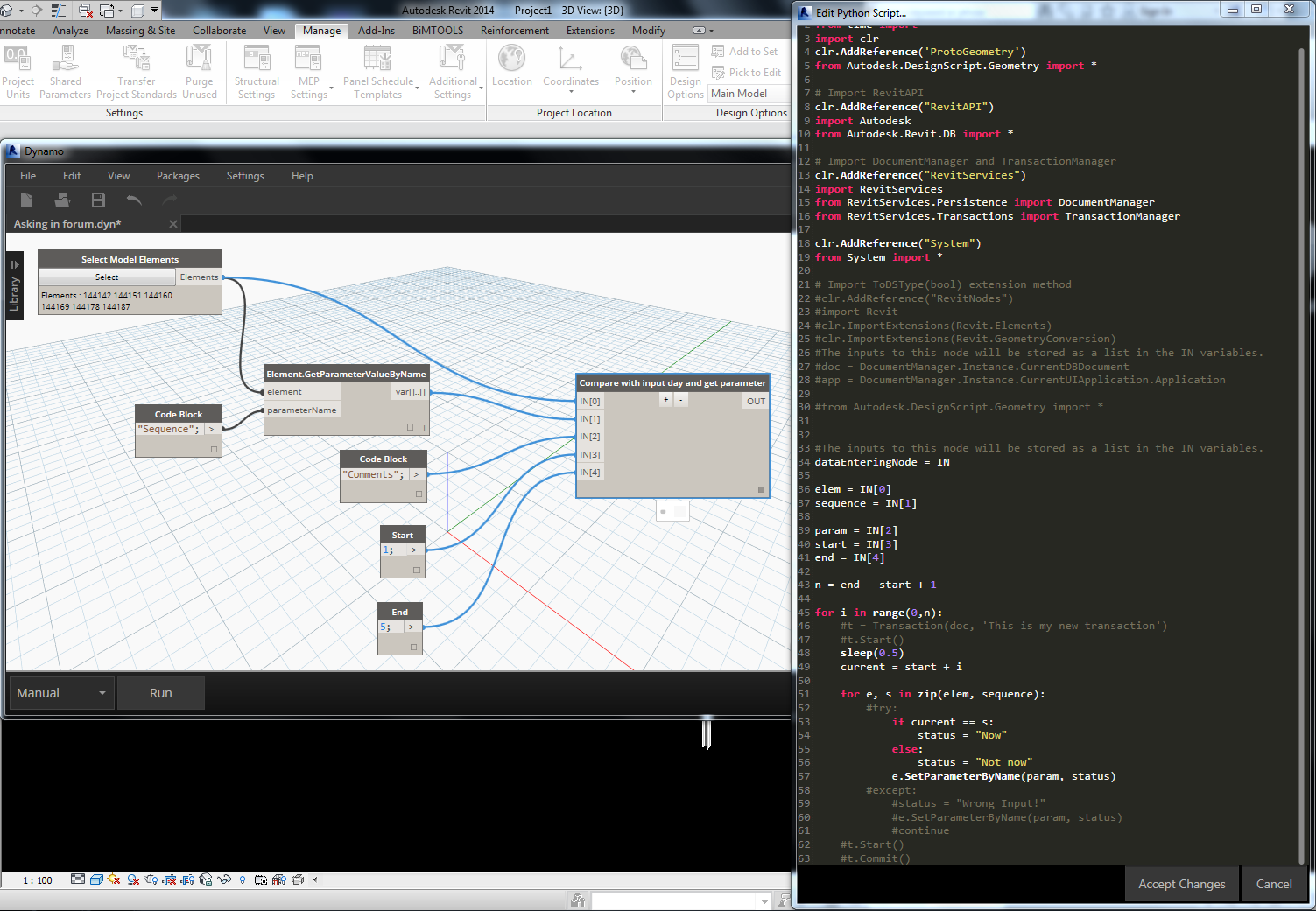The image size is (1316, 911).
Task: Click Accept Changes button
Action: (x=1181, y=884)
